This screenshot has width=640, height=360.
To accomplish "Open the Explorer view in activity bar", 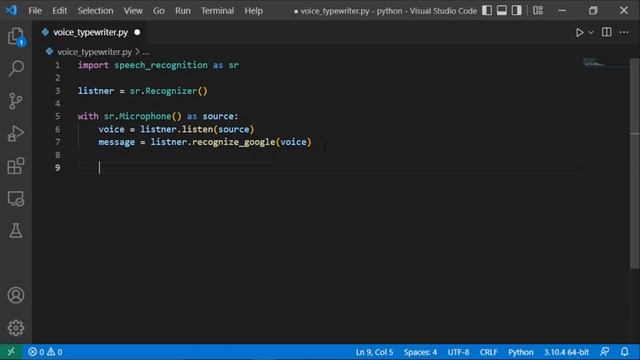I will point(16,36).
